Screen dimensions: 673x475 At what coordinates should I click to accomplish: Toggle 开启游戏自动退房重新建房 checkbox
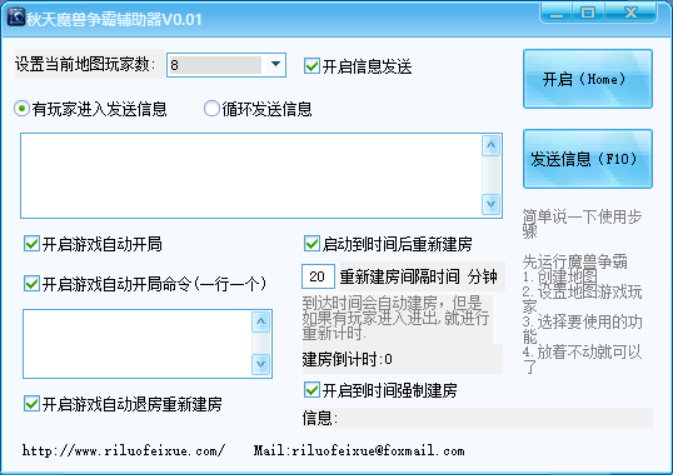click(x=32, y=404)
